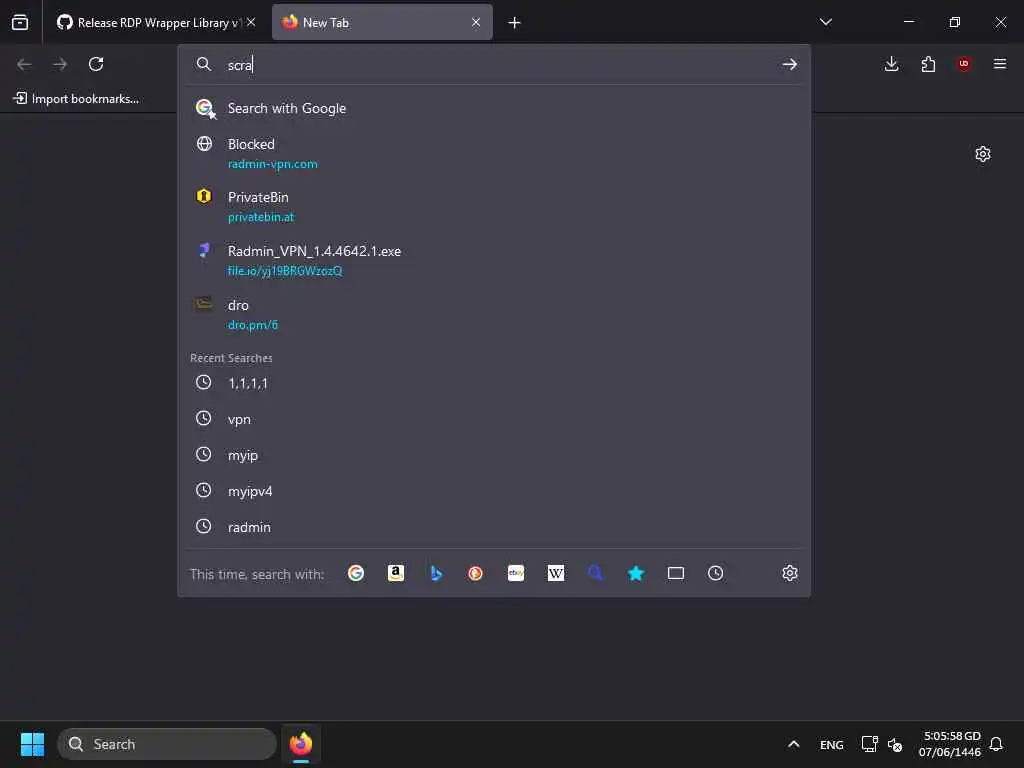1024x768 pixels.
Task: Choose recent search vpn
Action: [x=494, y=419]
